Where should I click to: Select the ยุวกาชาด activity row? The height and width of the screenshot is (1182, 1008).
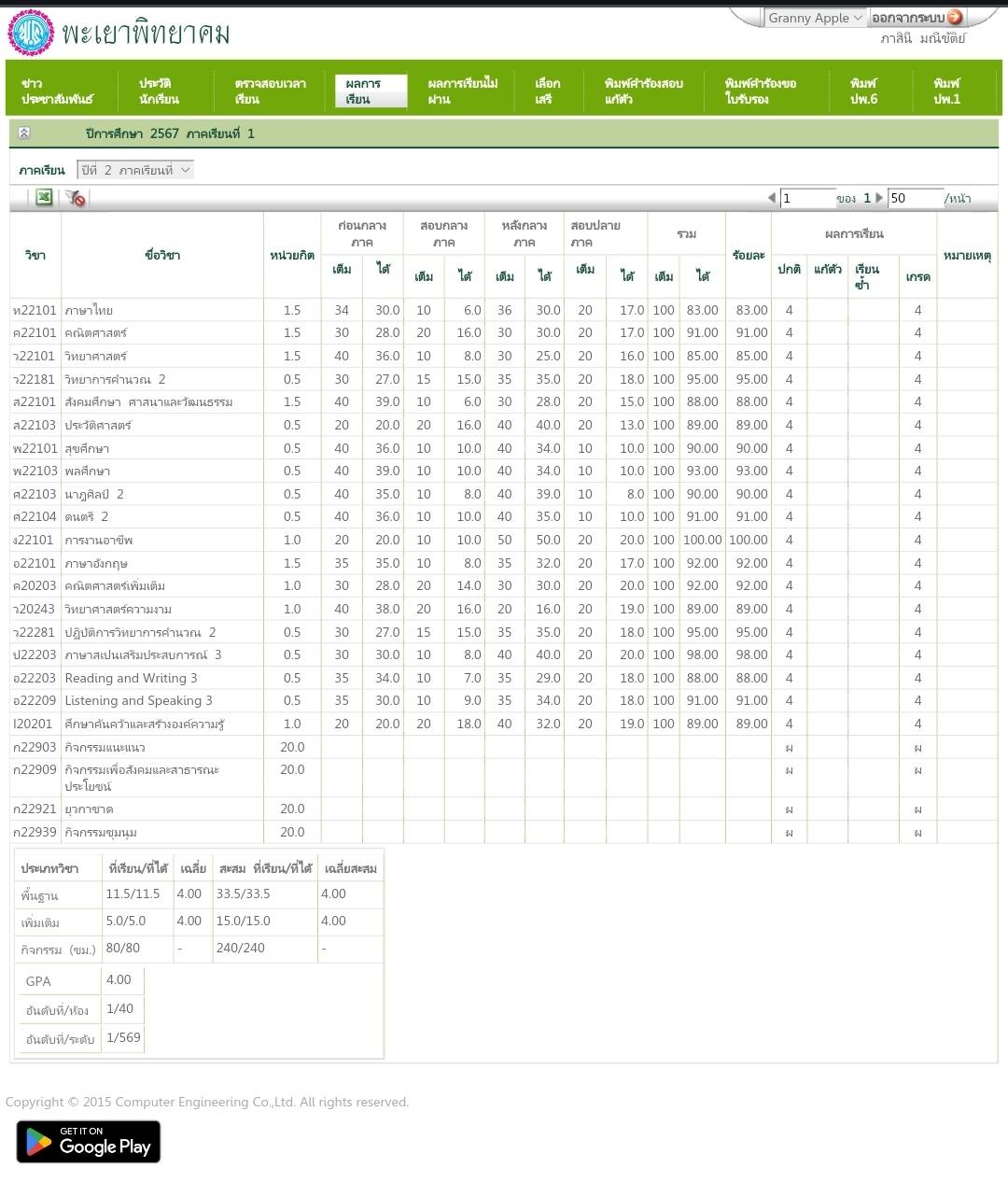pos(504,809)
